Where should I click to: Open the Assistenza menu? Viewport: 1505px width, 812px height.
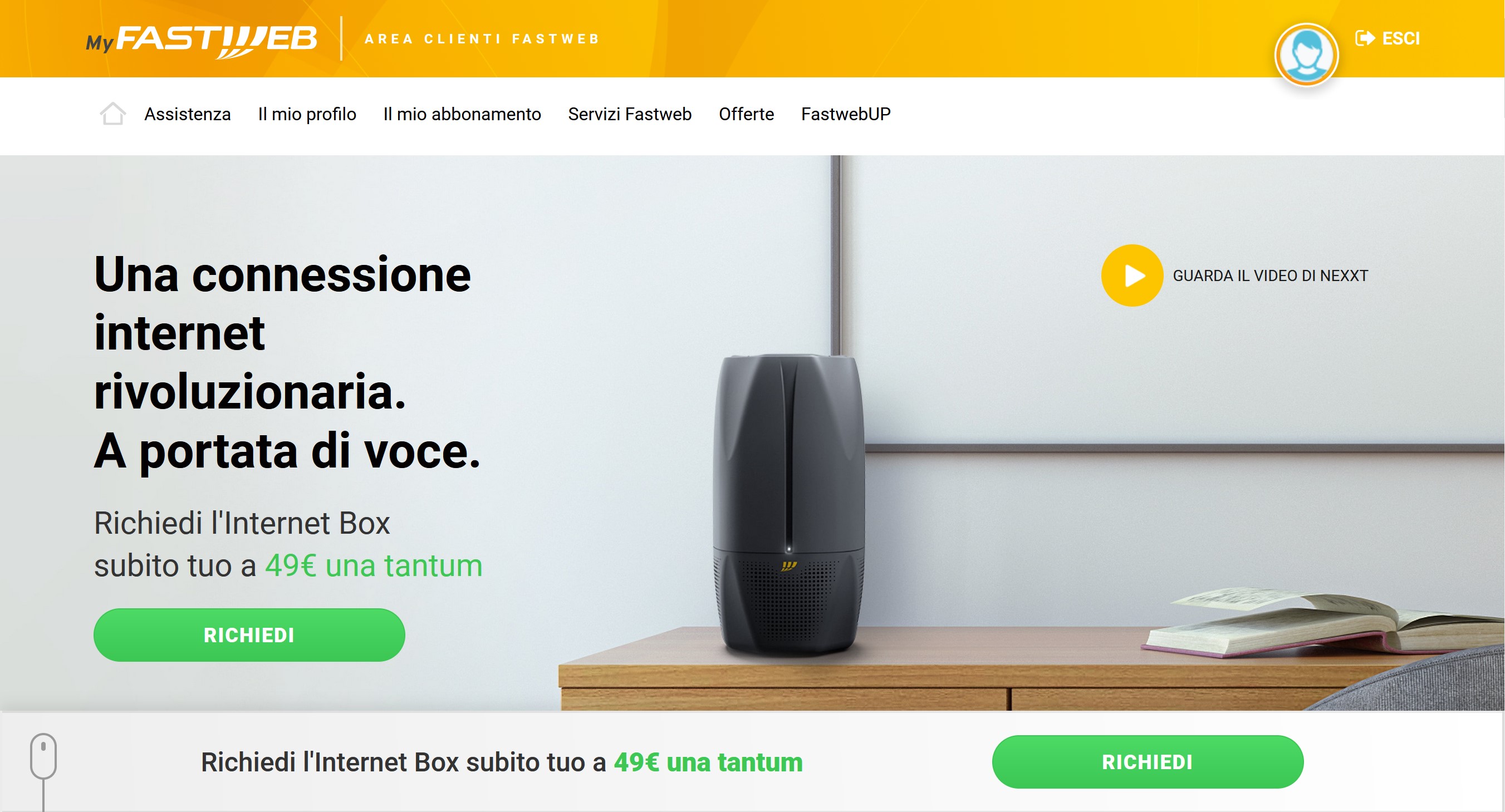pyautogui.click(x=188, y=114)
